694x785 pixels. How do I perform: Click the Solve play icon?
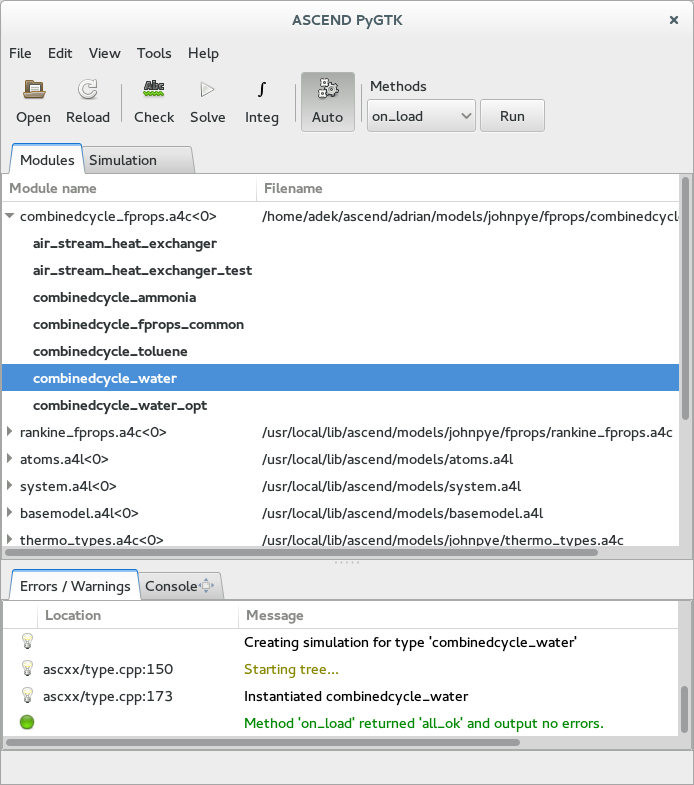coord(208,90)
